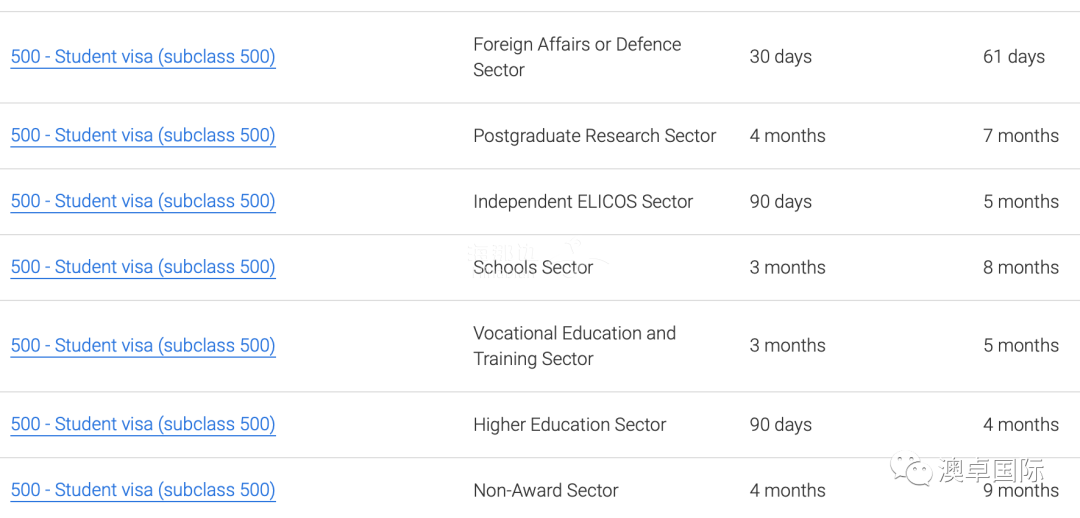The width and height of the screenshot is (1080, 518).
Task: Open Student visa link for Higher Education Sector
Action: tap(143, 424)
